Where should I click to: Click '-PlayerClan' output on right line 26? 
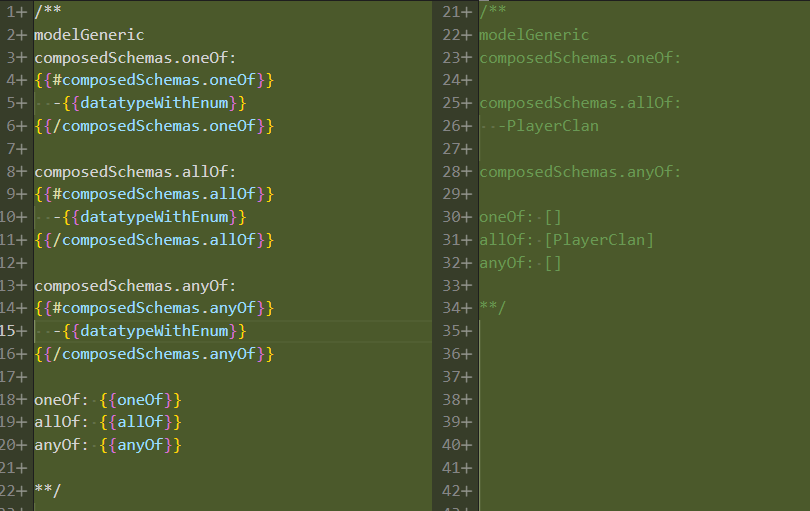coord(548,126)
